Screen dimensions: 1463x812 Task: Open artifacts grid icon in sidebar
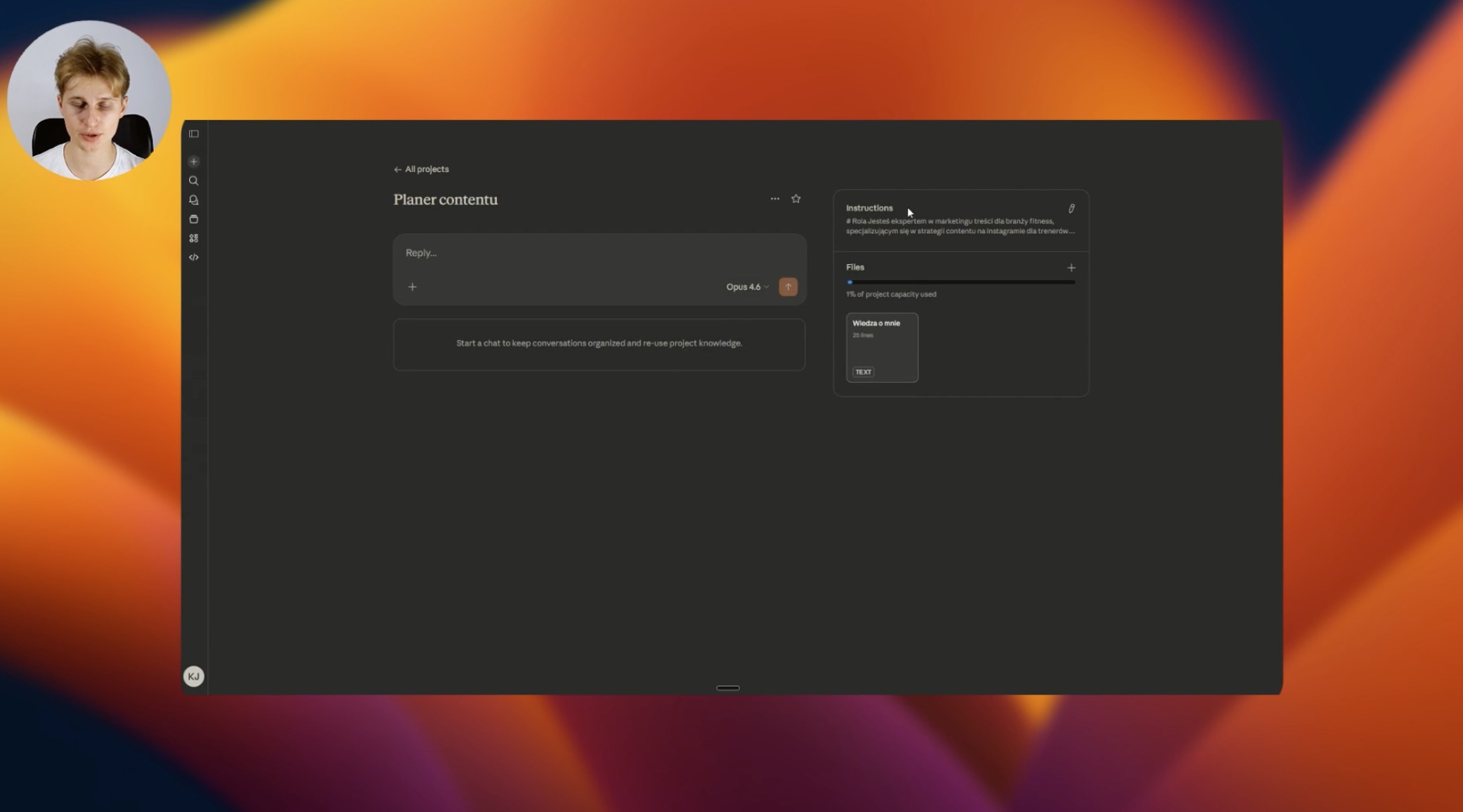194,238
